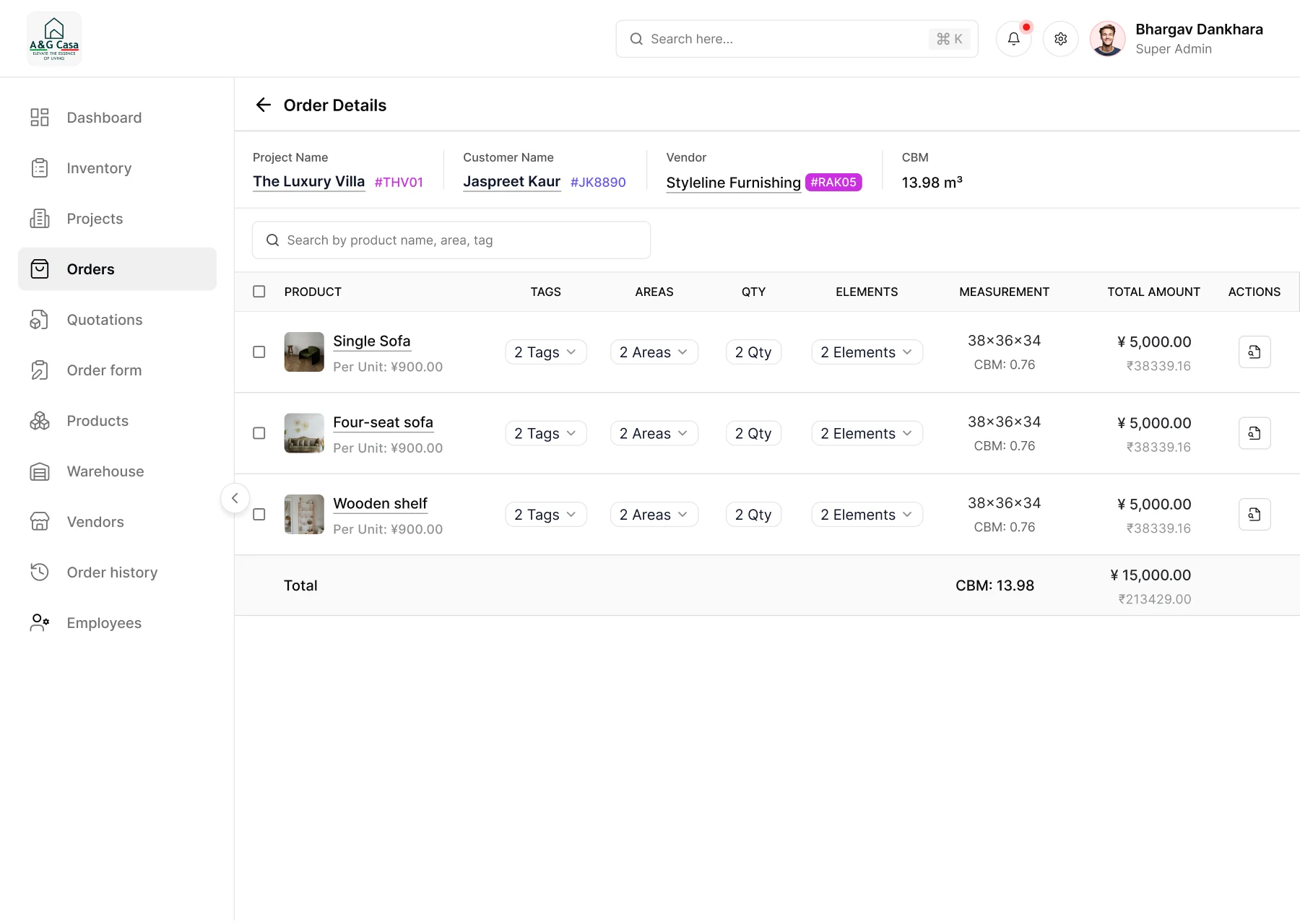Click the Order history clock icon

coord(40,572)
